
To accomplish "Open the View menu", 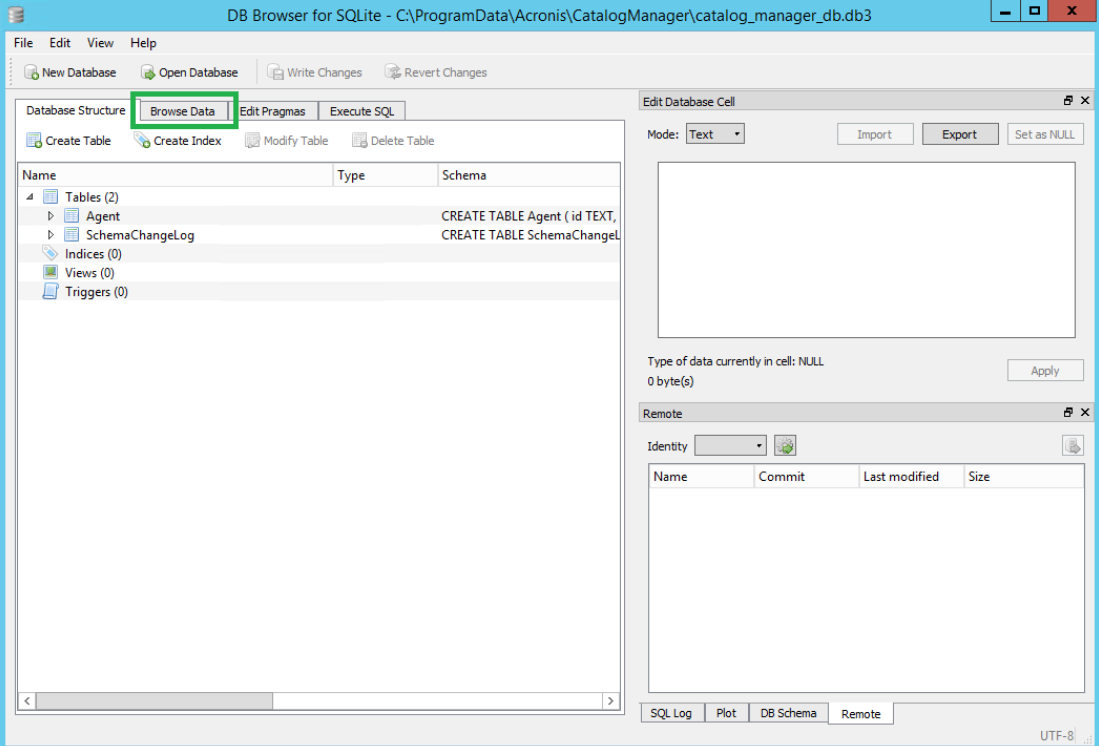I will click(x=100, y=43).
